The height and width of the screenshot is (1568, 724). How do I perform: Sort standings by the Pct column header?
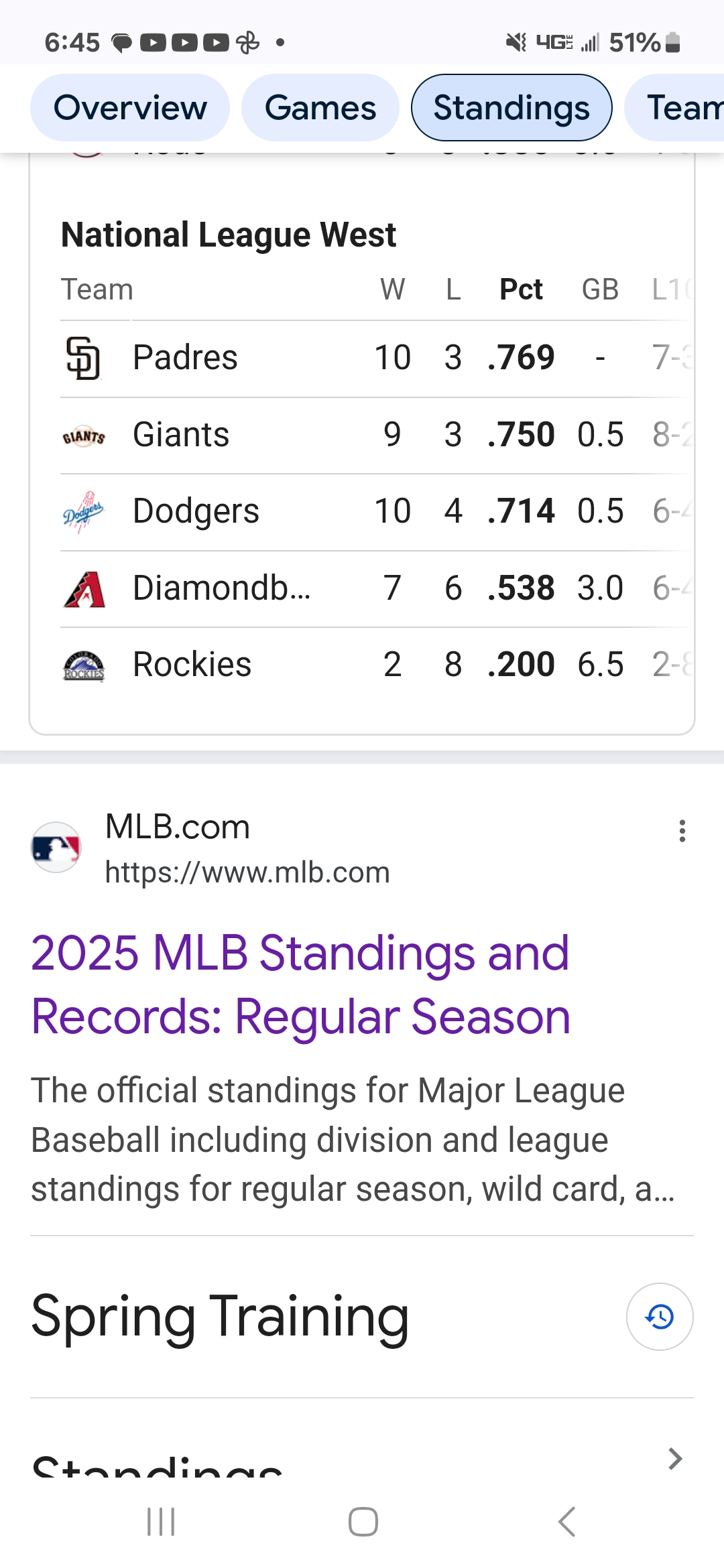(522, 289)
